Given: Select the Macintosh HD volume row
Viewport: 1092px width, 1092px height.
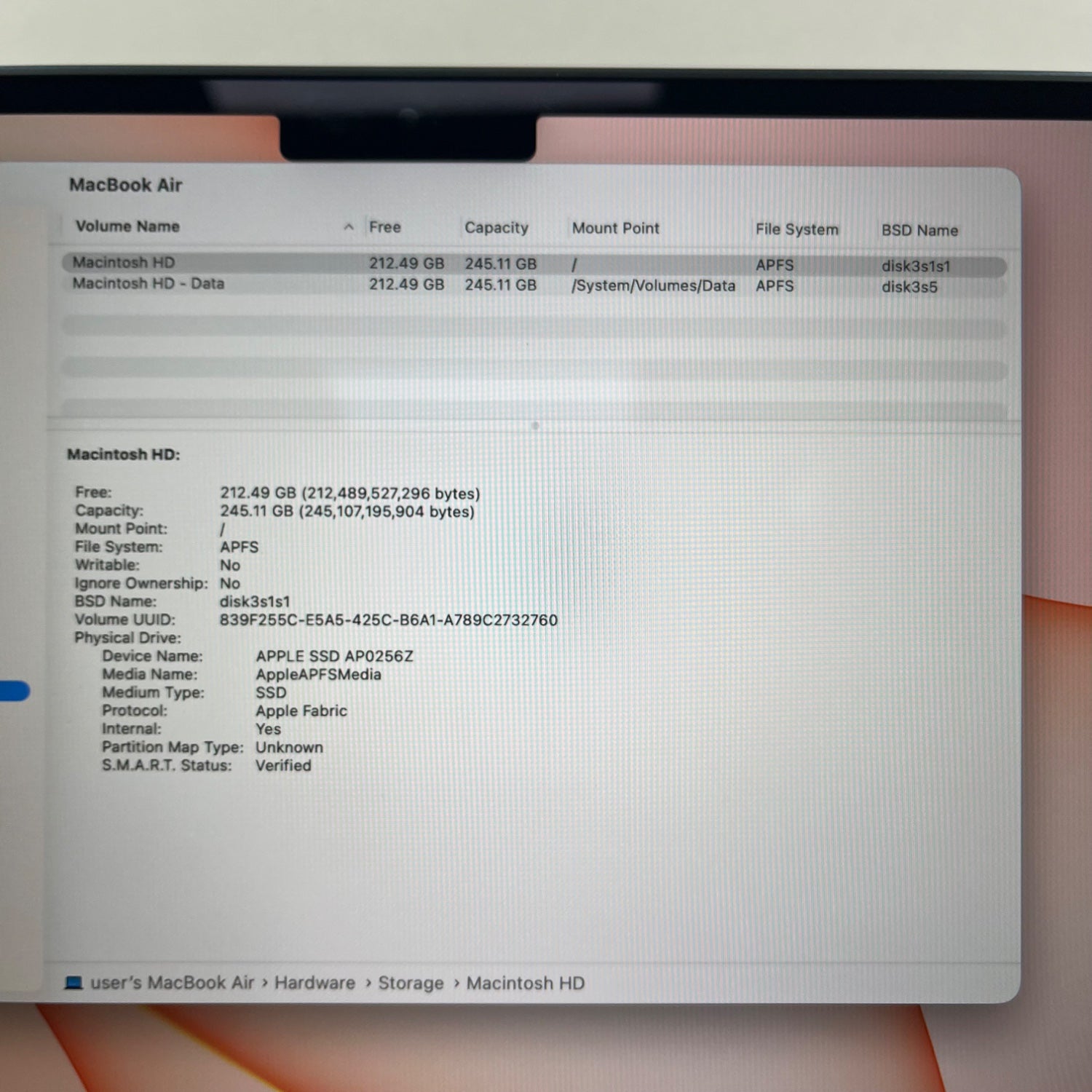Looking at the screenshot, I should click(x=534, y=264).
